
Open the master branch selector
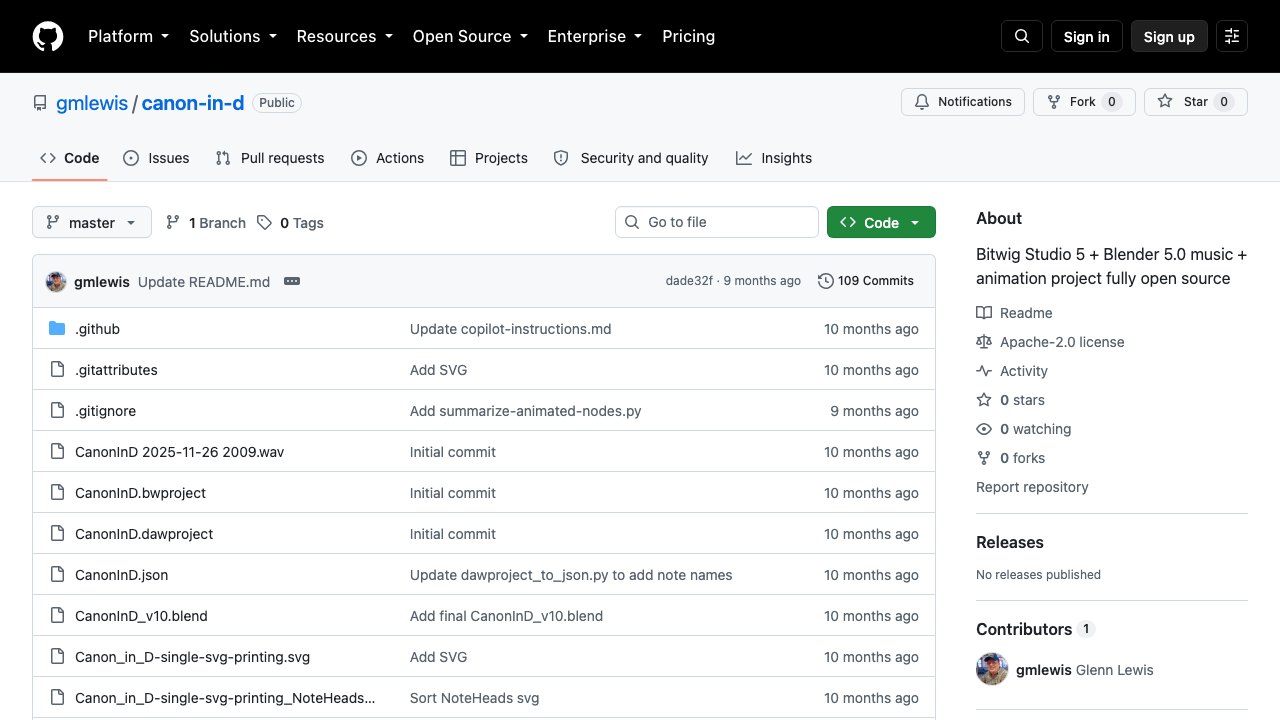pos(92,222)
